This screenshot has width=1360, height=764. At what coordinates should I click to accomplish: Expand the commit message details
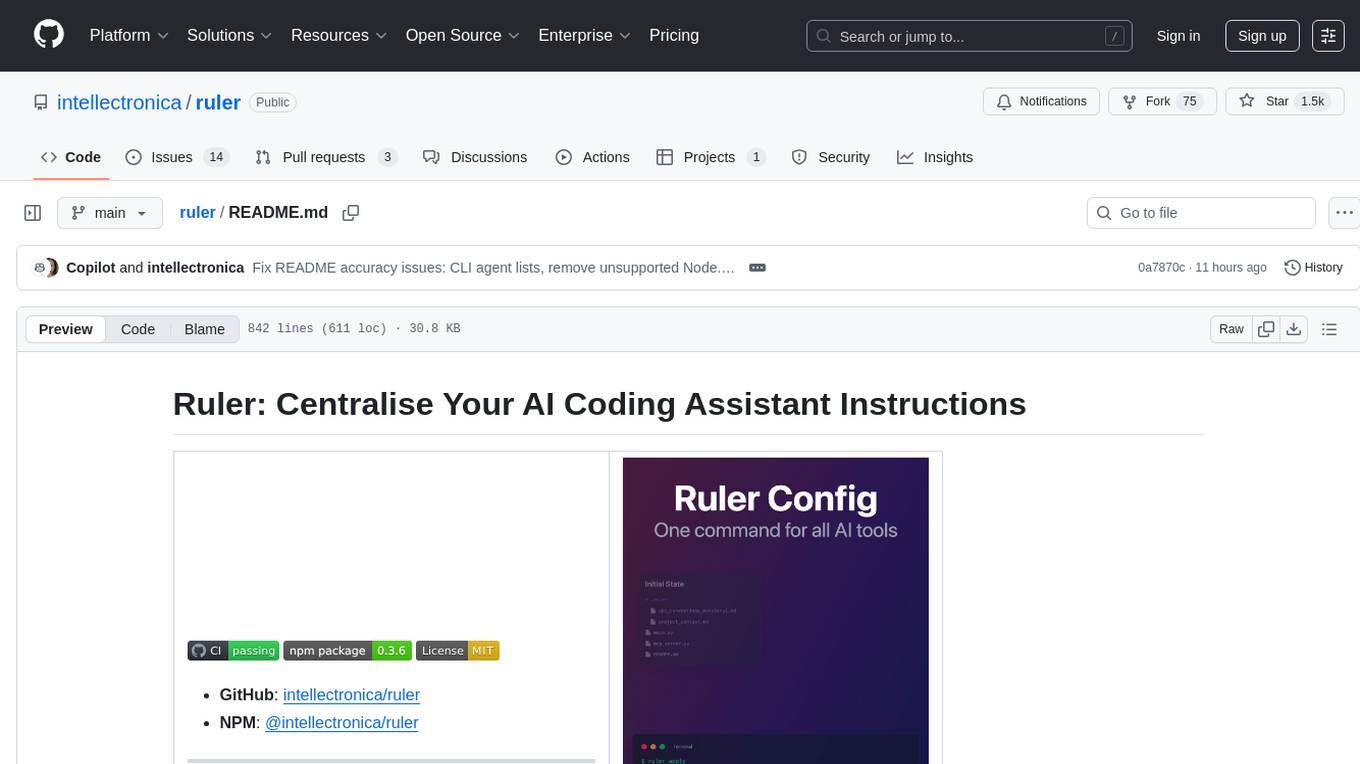coord(757,268)
